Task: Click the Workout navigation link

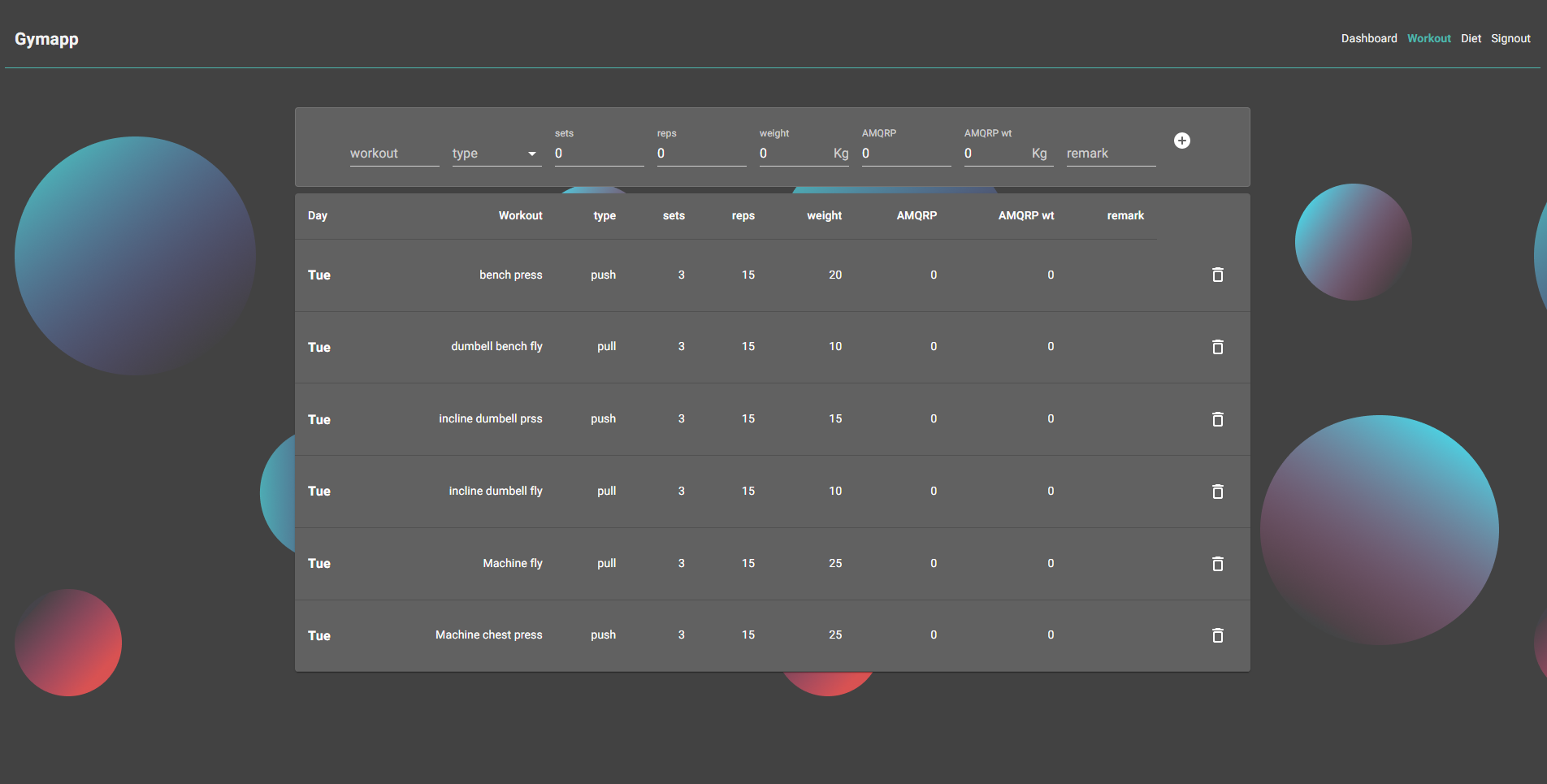Action: click(x=1428, y=38)
